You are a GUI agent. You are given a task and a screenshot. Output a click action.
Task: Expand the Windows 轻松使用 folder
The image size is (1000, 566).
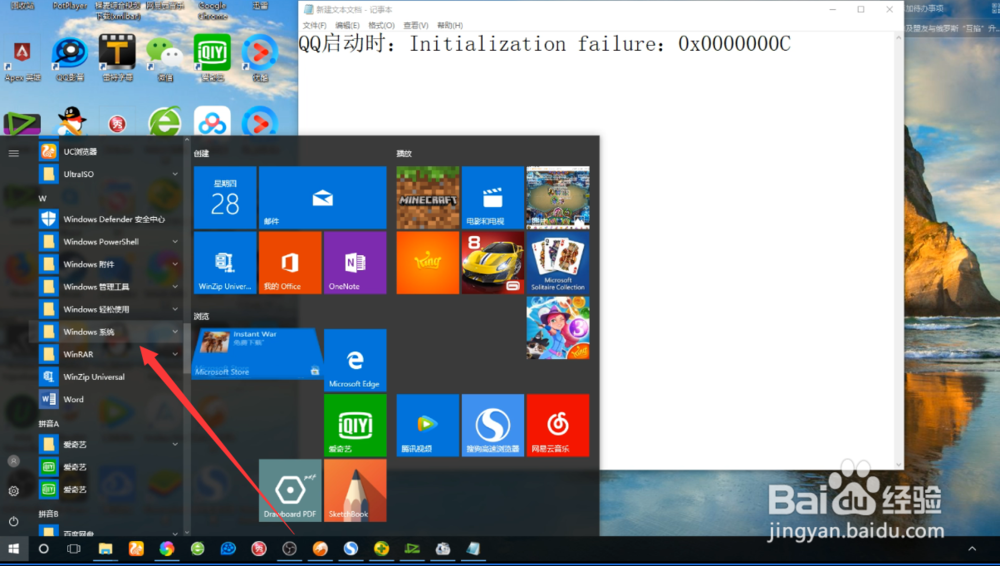coord(108,309)
